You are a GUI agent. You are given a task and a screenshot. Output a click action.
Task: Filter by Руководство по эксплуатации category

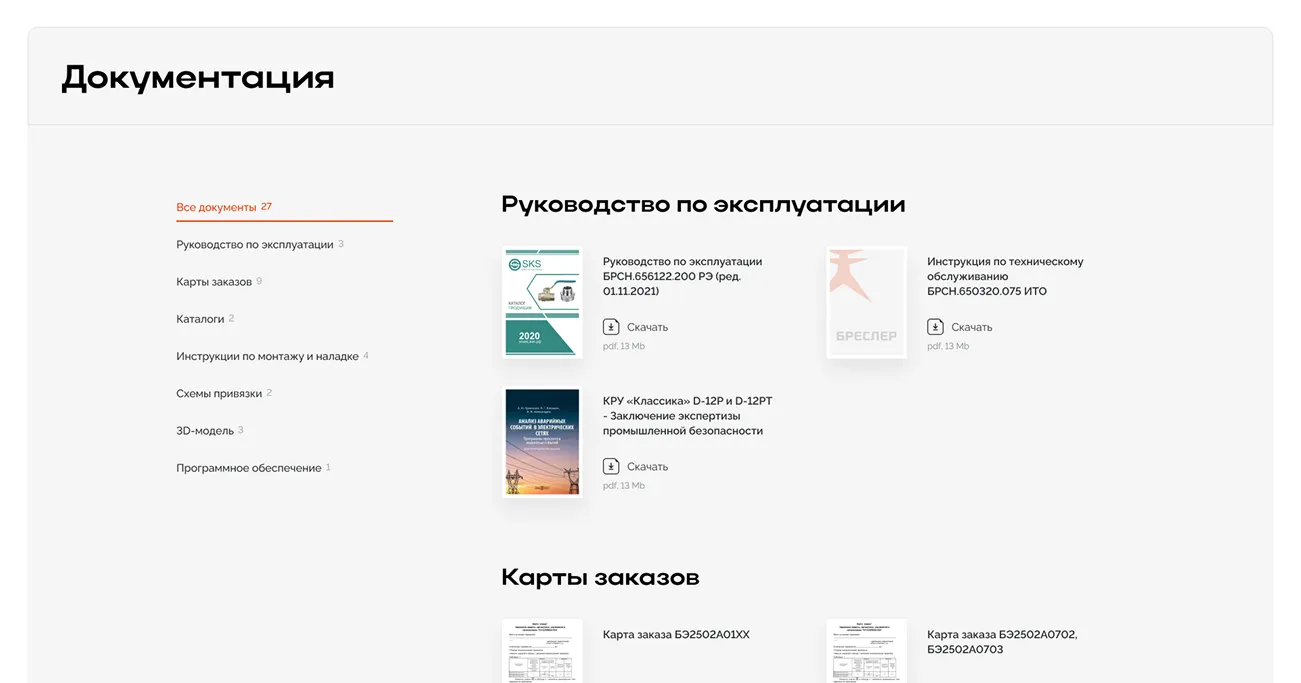pyautogui.click(x=254, y=244)
